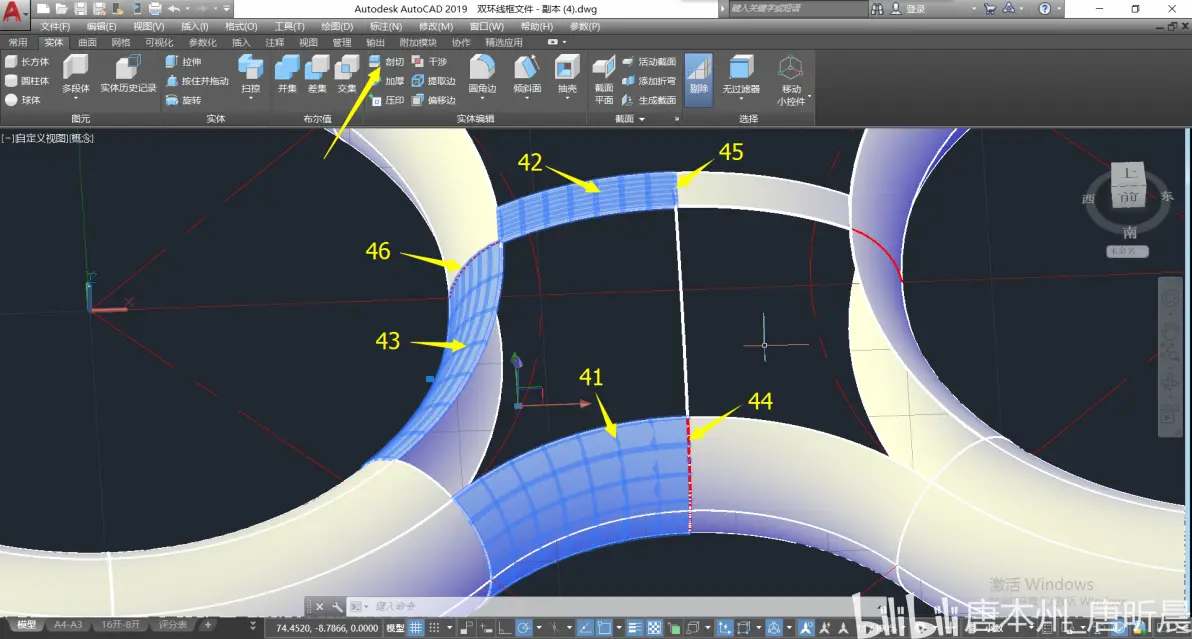Switch to the 评分表 layout tab
The height and width of the screenshot is (639, 1192).
click(x=173, y=625)
